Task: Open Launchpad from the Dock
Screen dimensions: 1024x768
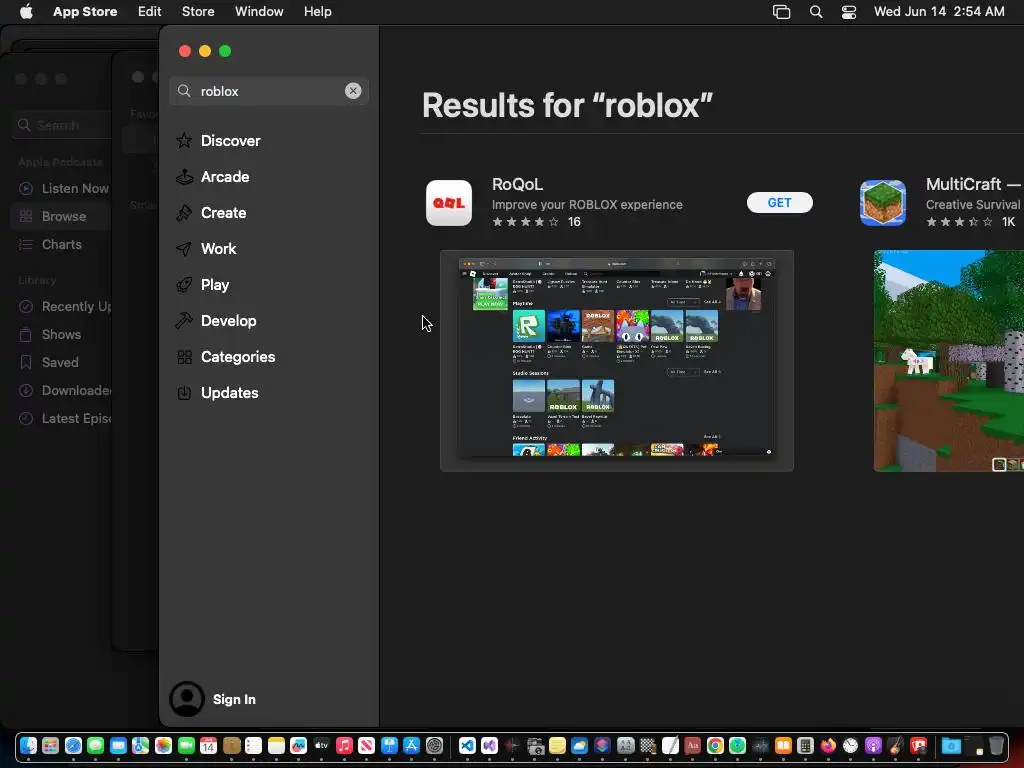Action: pyautogui.click(x=50, y=745)
